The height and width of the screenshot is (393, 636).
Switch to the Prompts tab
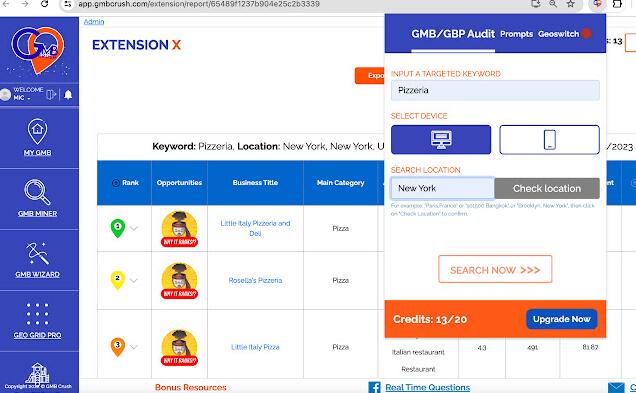point(516,34)
